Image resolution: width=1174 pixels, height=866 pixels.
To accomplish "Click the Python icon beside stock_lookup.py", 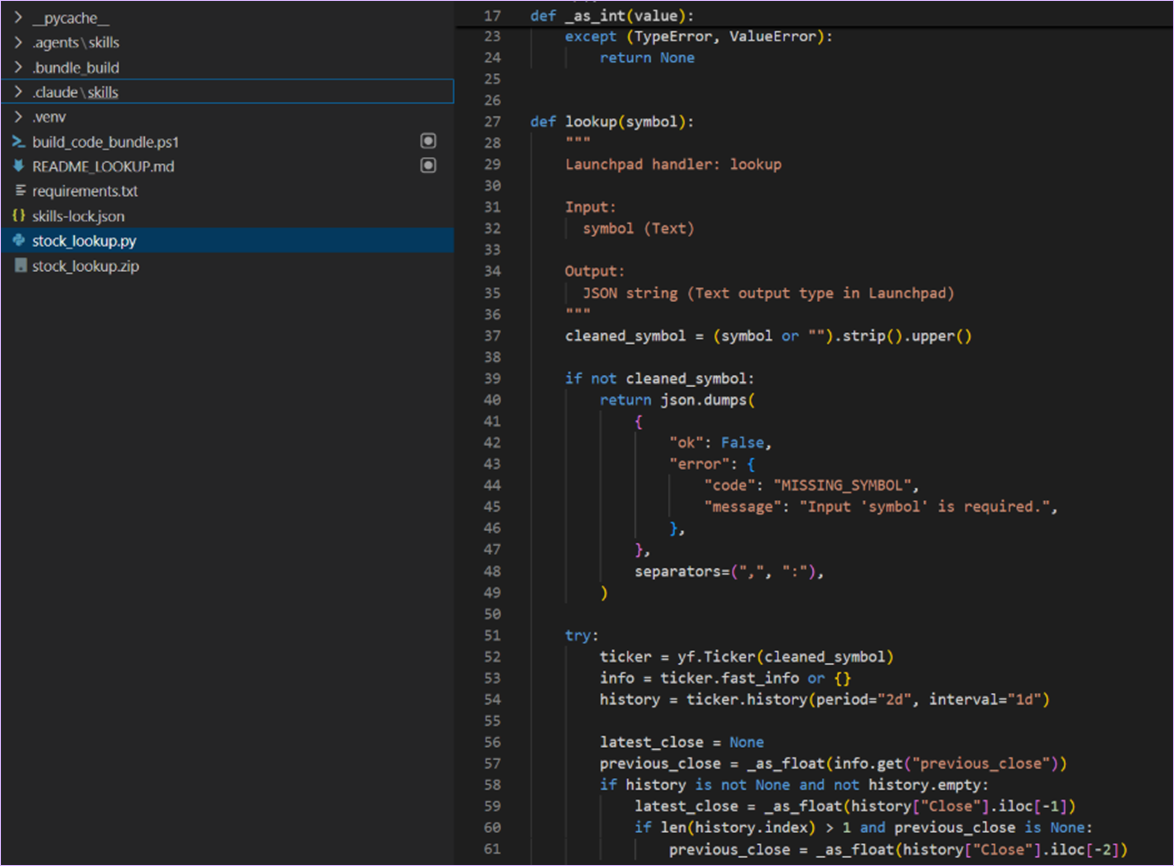I will 17,241.
